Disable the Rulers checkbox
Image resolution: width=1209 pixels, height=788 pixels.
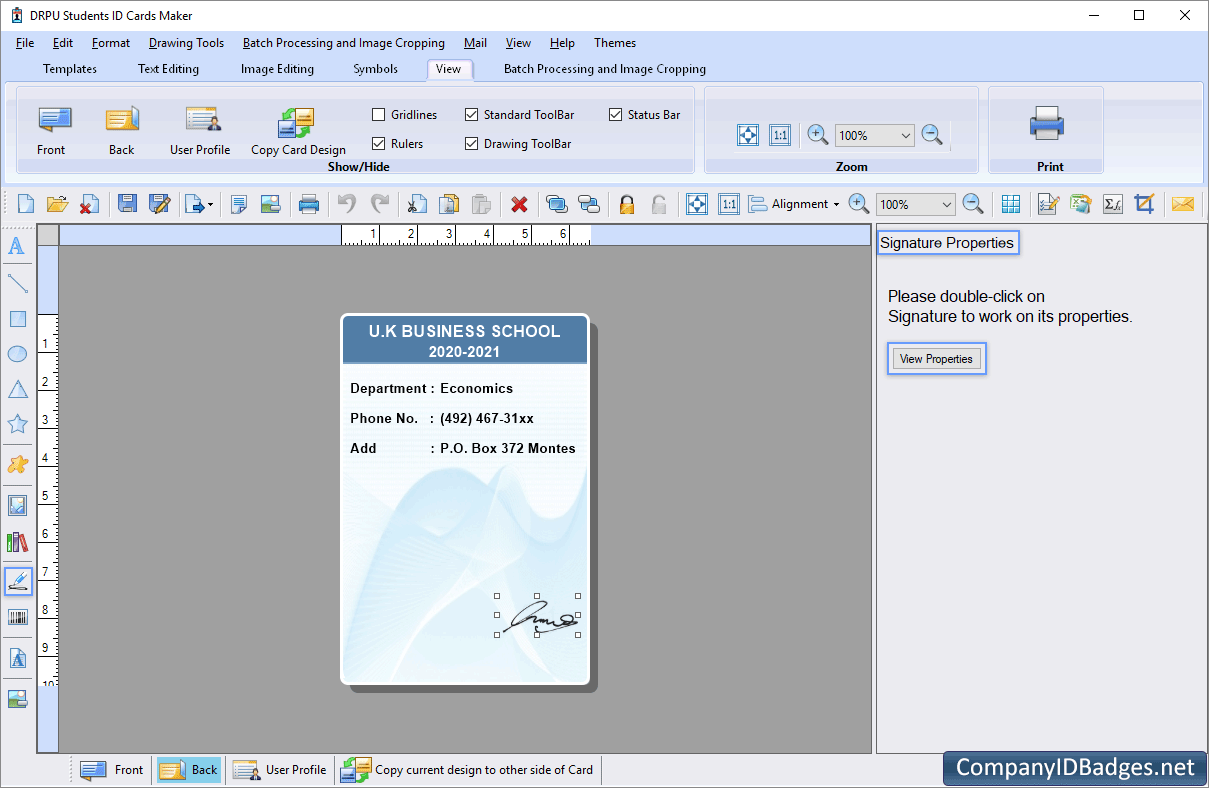(x=378, y=143)
